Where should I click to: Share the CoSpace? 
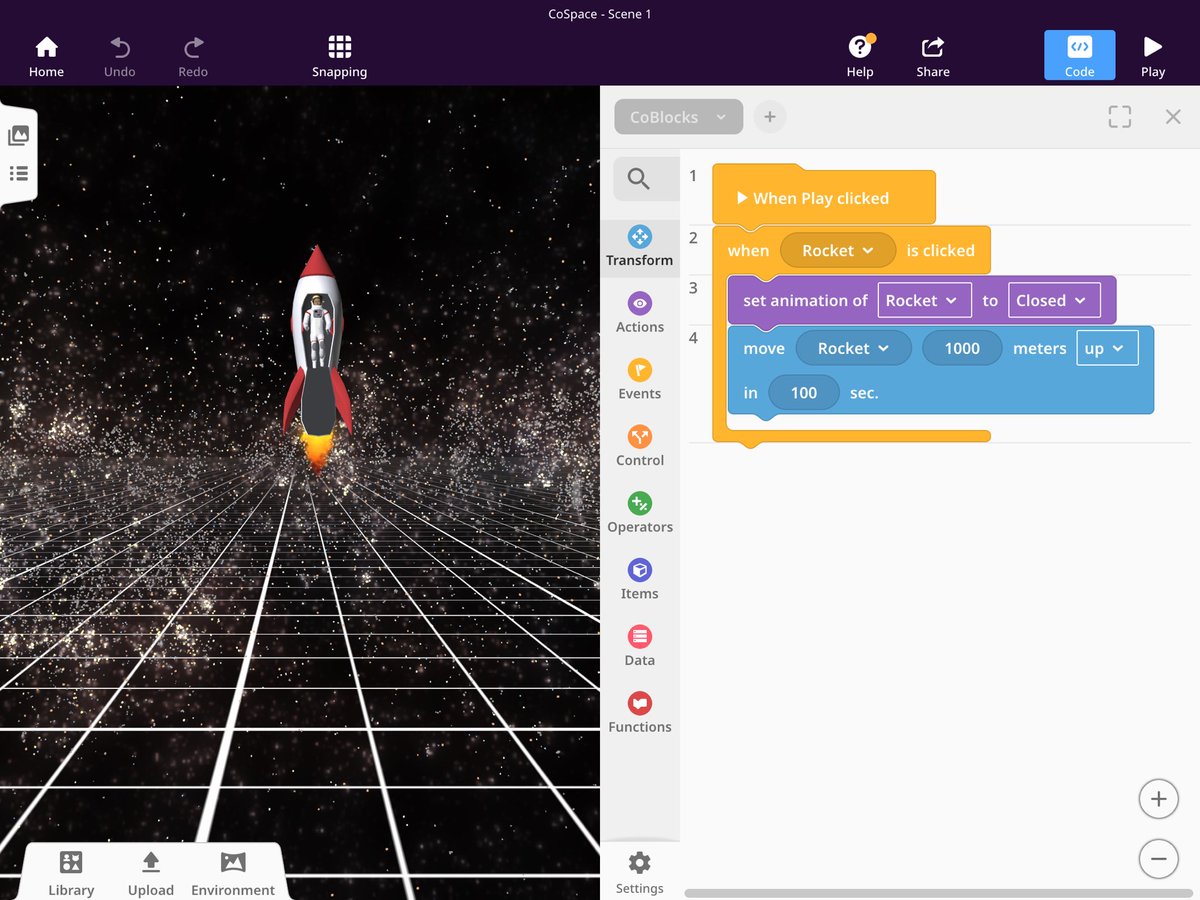pos(933,57)
